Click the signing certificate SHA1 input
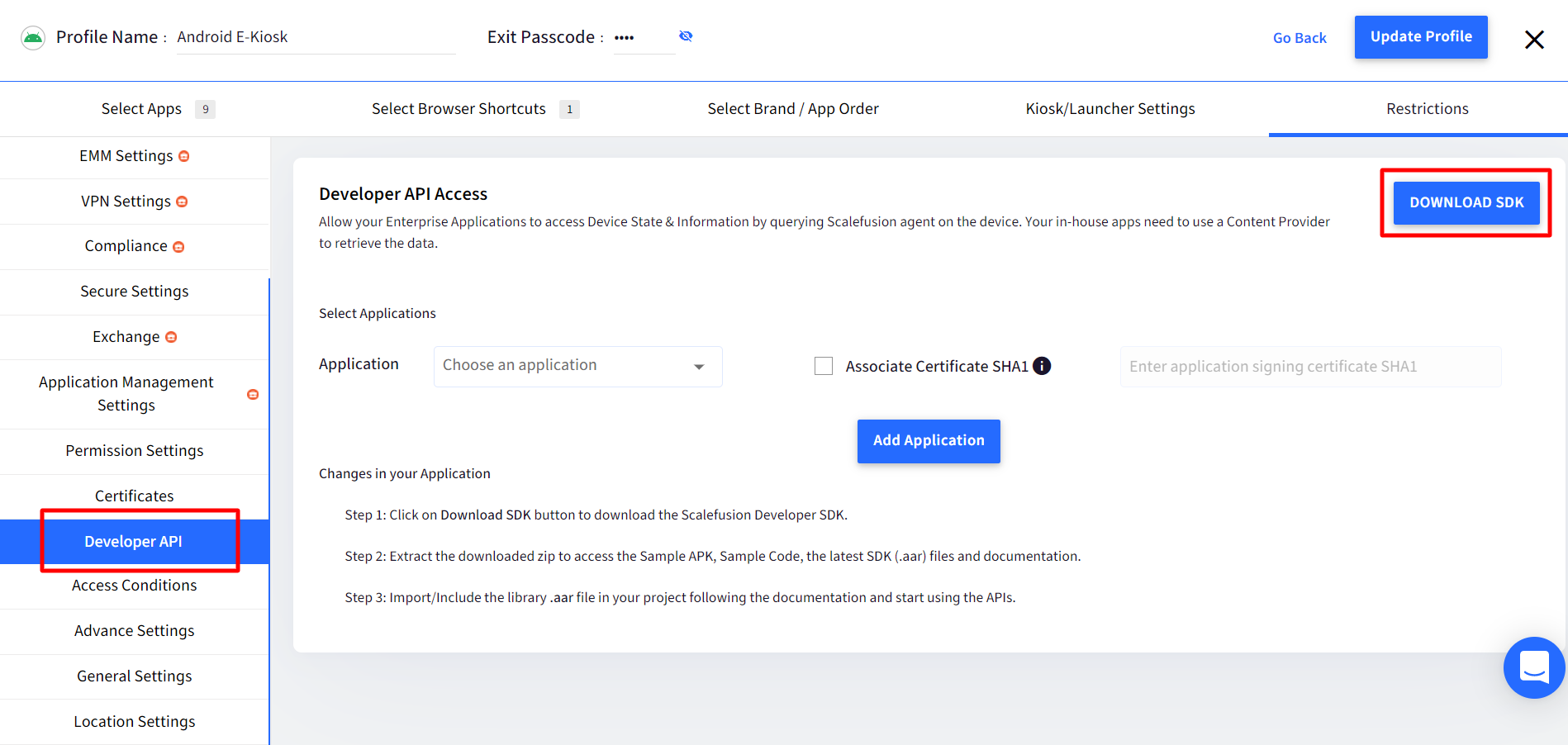This screenshot has width=1568, height=745. pyautogui.click(x=1310, y=367)
